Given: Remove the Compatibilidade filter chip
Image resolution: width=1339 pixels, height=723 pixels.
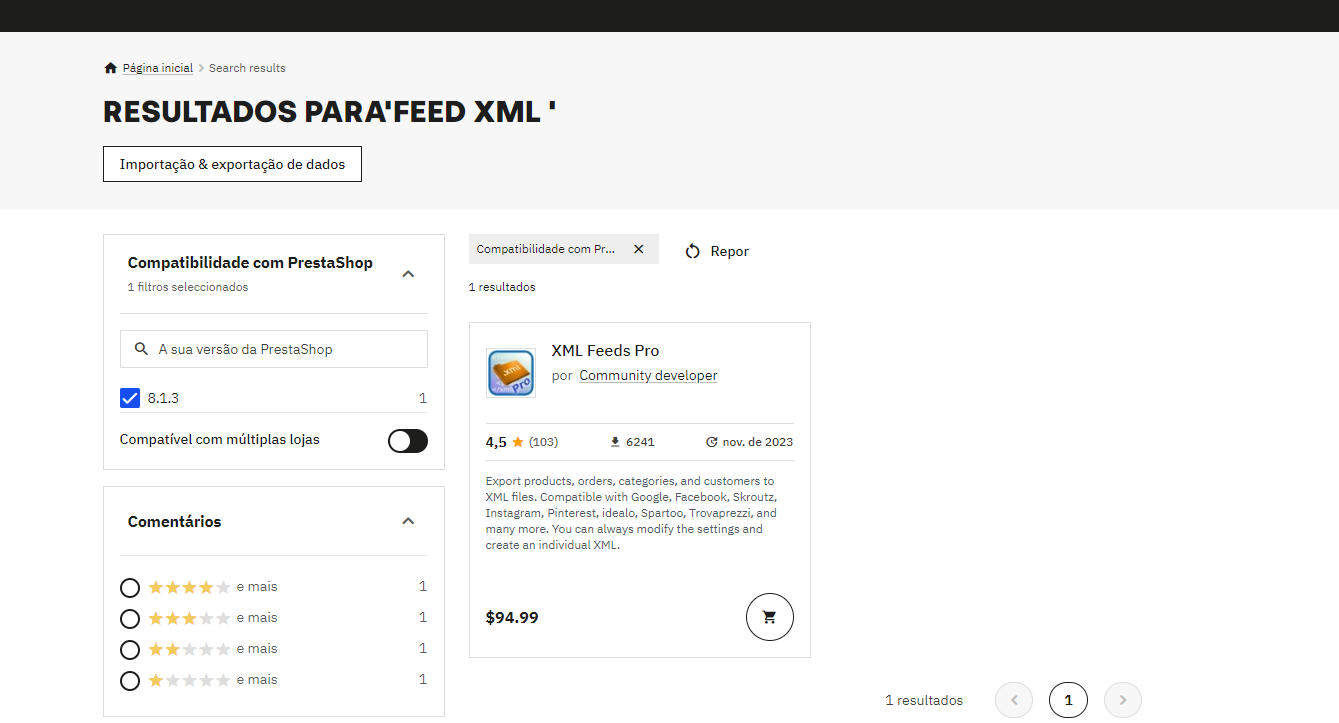Looking at the screenshot, I should [x=639, y=249].
